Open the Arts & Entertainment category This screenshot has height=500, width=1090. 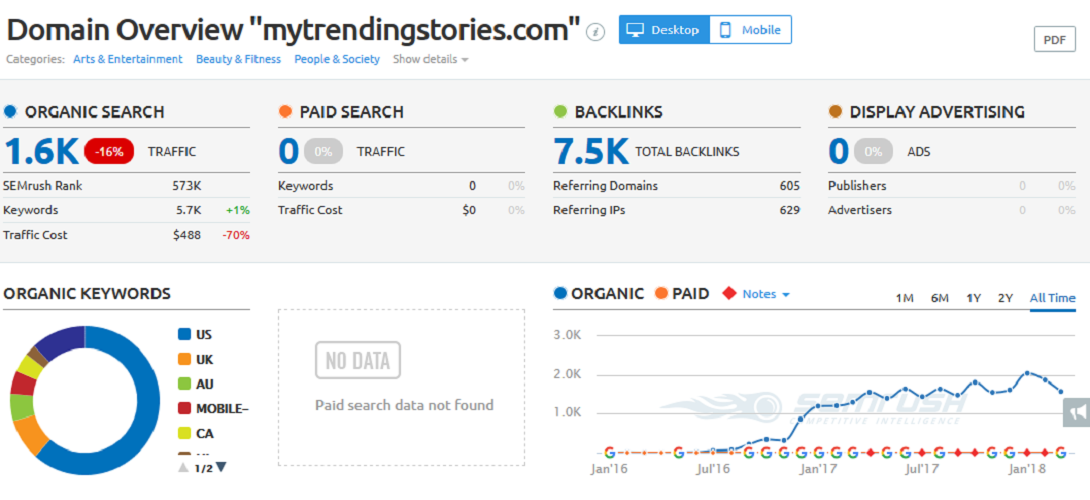tap(128, 59)
